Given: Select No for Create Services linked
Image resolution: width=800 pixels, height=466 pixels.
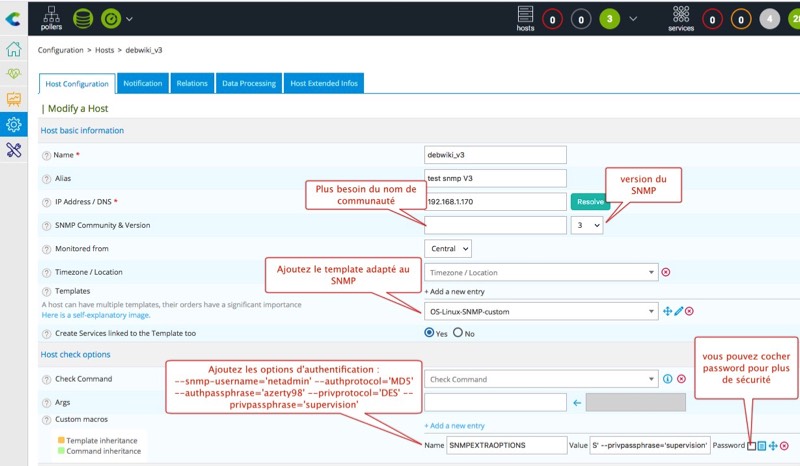Looking at the screenshot, I should click(459, 333).
